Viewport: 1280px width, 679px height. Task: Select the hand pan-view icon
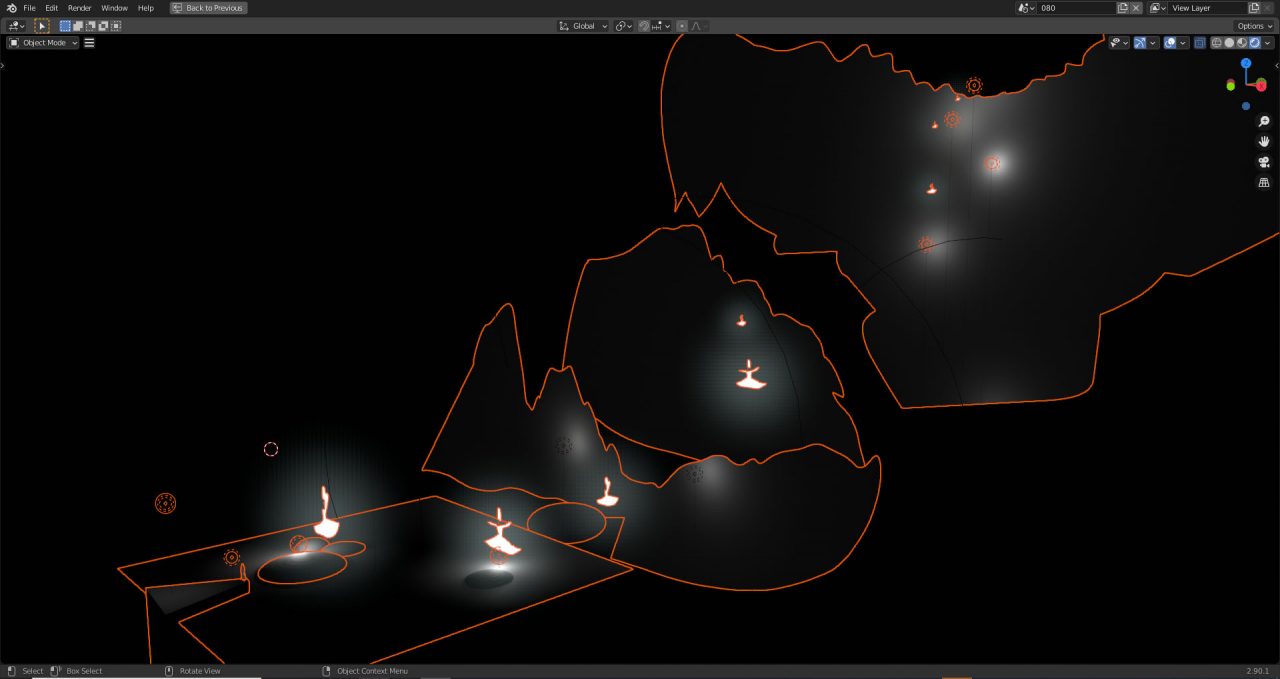(1263, 141)
